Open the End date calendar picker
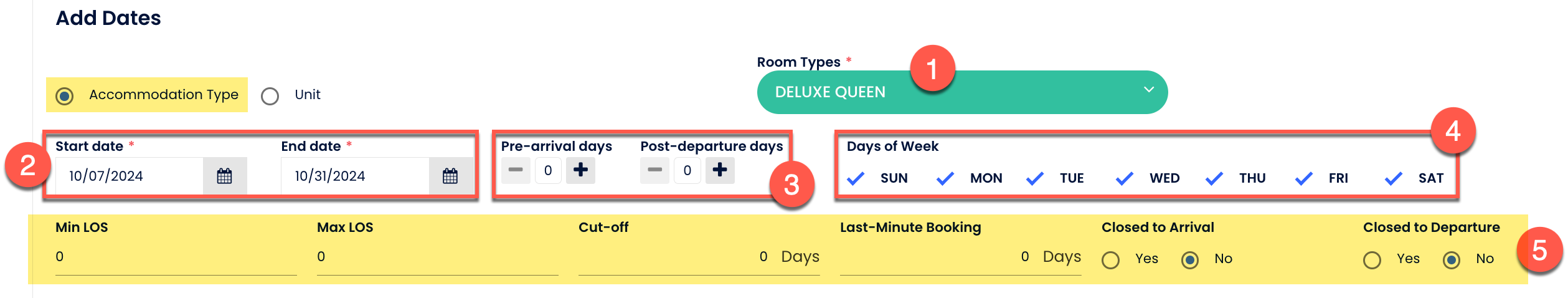This screenshot has width=1568, height=298. [x=450, y=176]
